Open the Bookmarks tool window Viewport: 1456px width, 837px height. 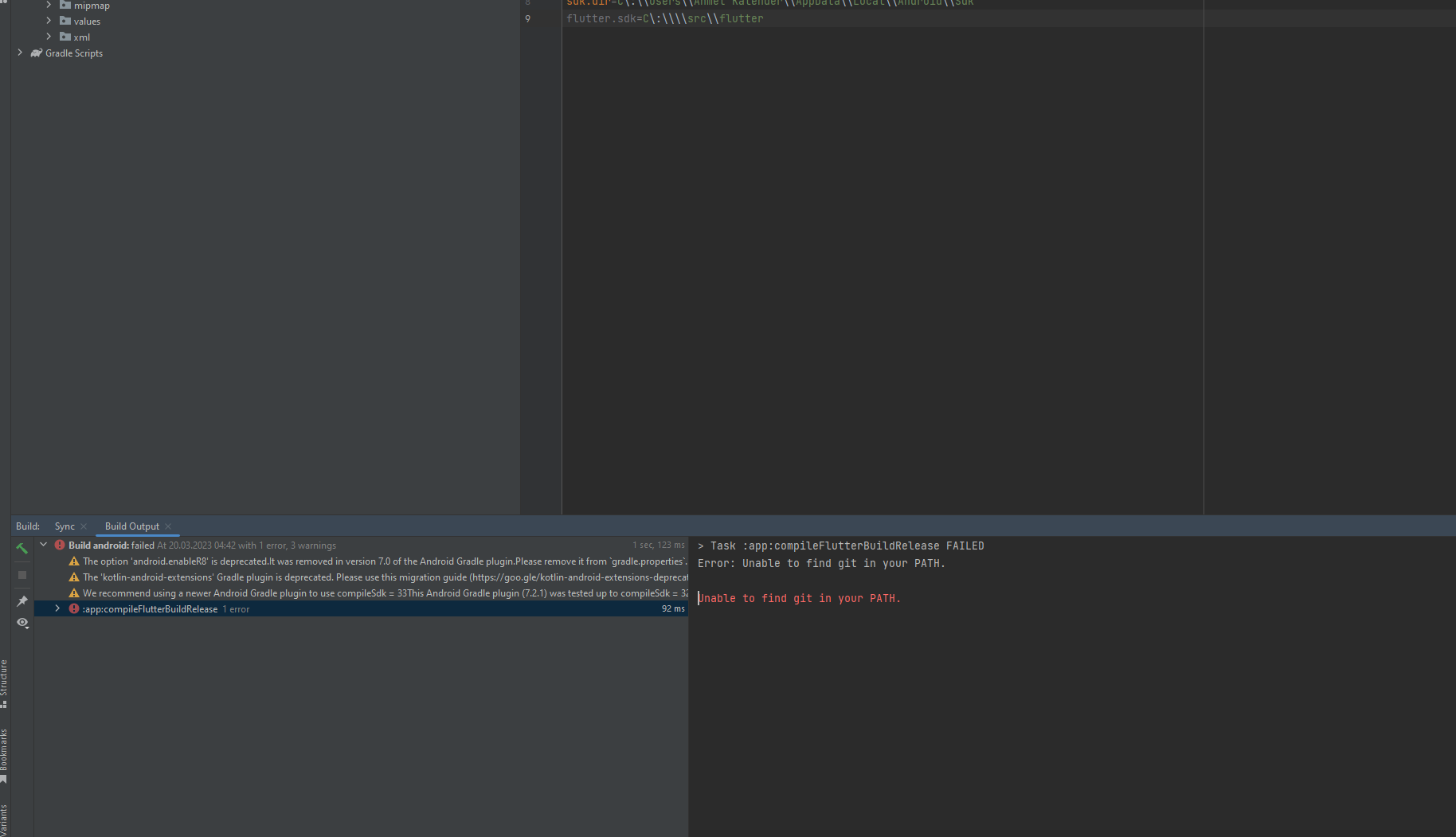coord(4,757)
